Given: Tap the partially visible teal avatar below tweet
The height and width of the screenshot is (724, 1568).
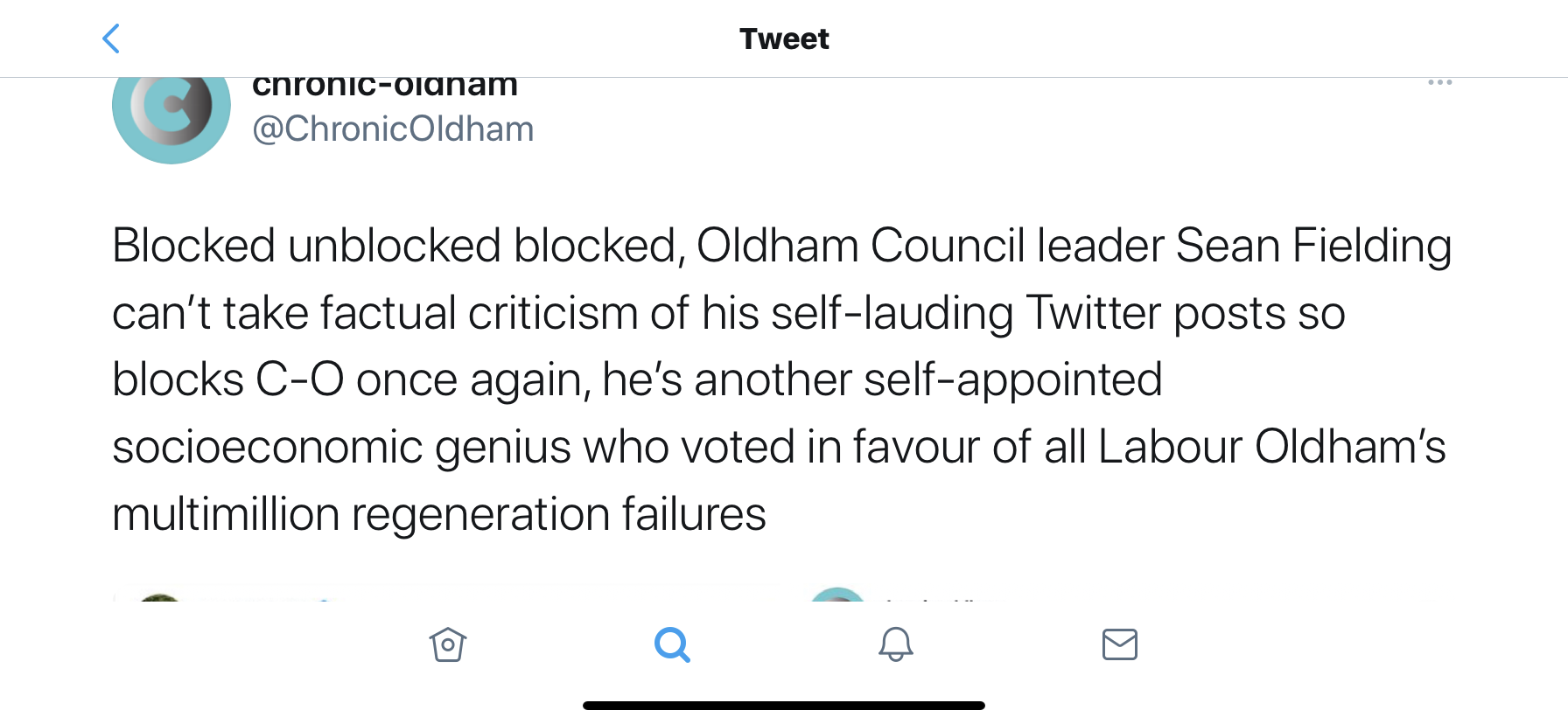Looking at the screenshot, I should tap(837, 595).
